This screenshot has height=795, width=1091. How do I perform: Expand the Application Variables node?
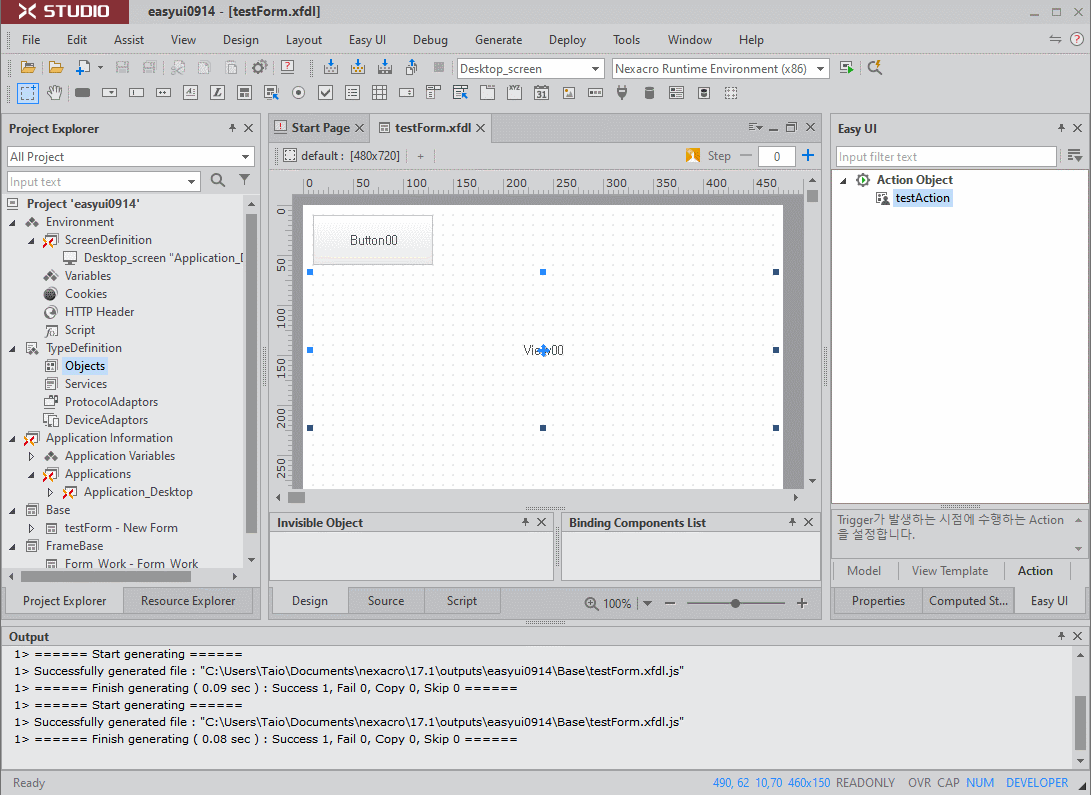31,456
